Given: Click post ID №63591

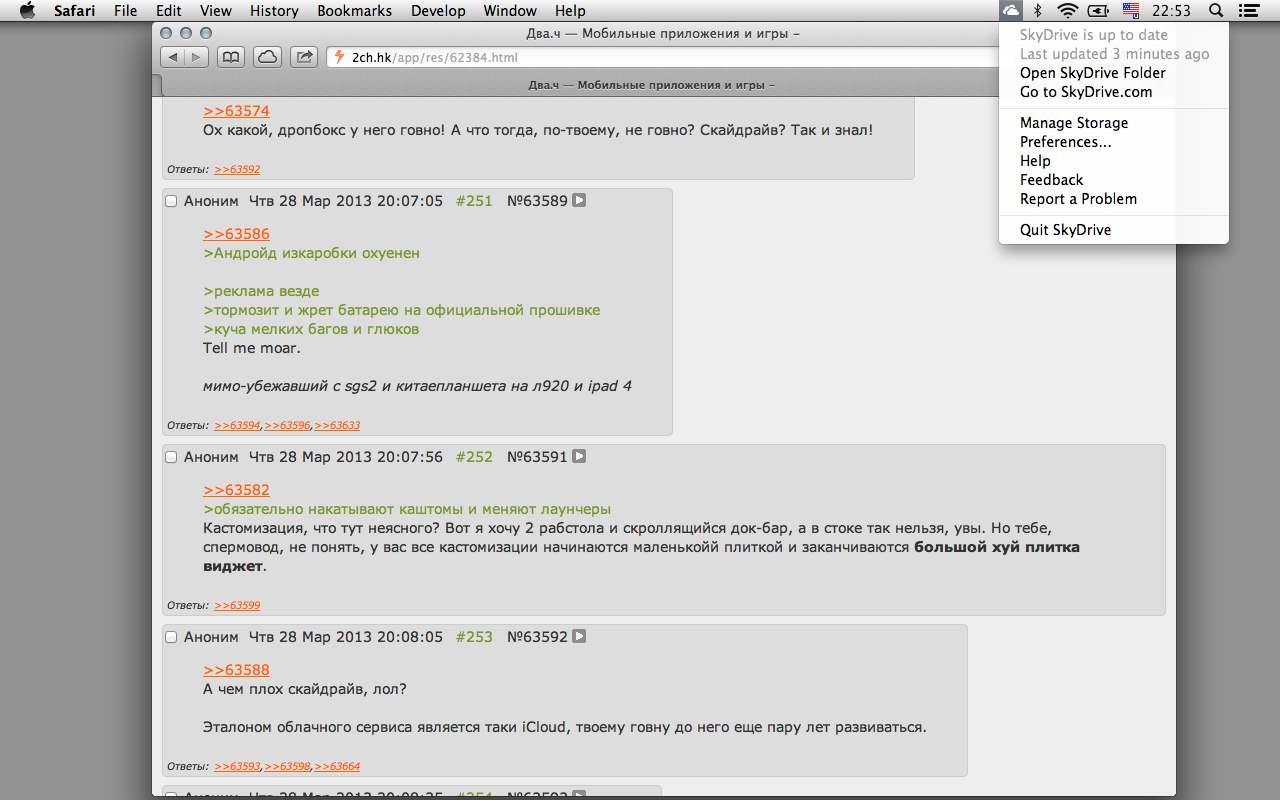Looking at the screenshot, I should [537, 457].
